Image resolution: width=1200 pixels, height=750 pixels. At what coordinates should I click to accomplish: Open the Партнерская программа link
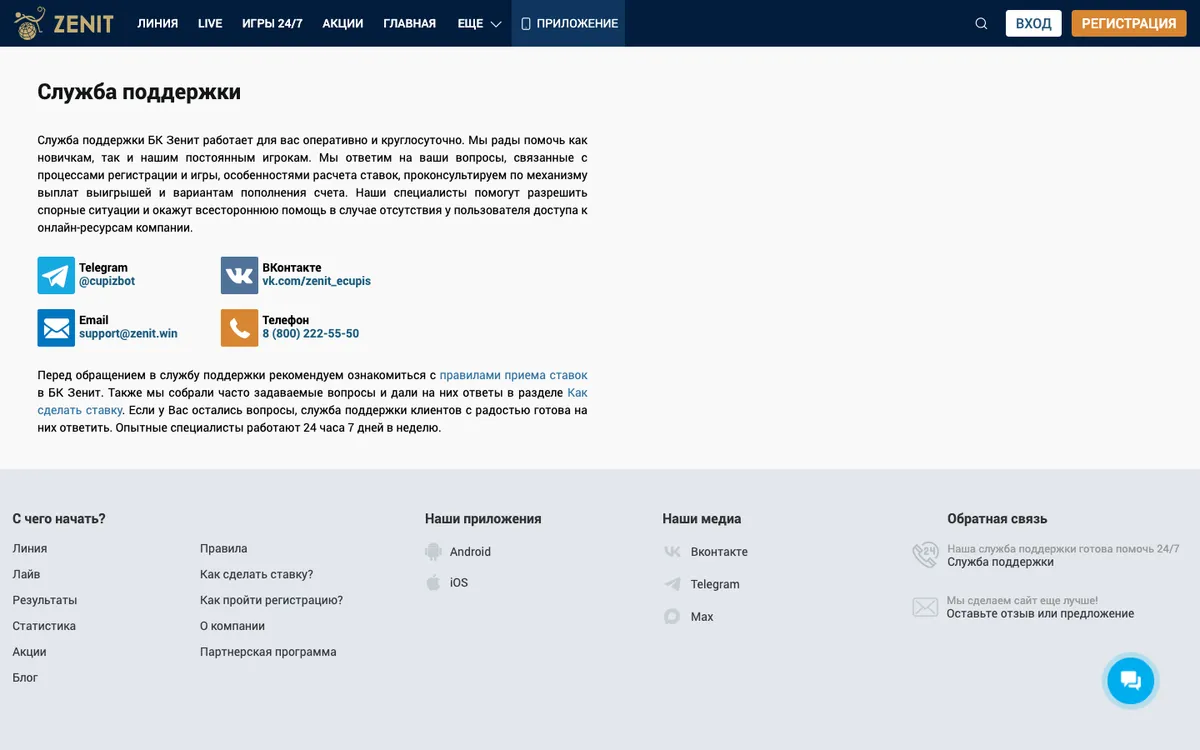coord(268,652)
